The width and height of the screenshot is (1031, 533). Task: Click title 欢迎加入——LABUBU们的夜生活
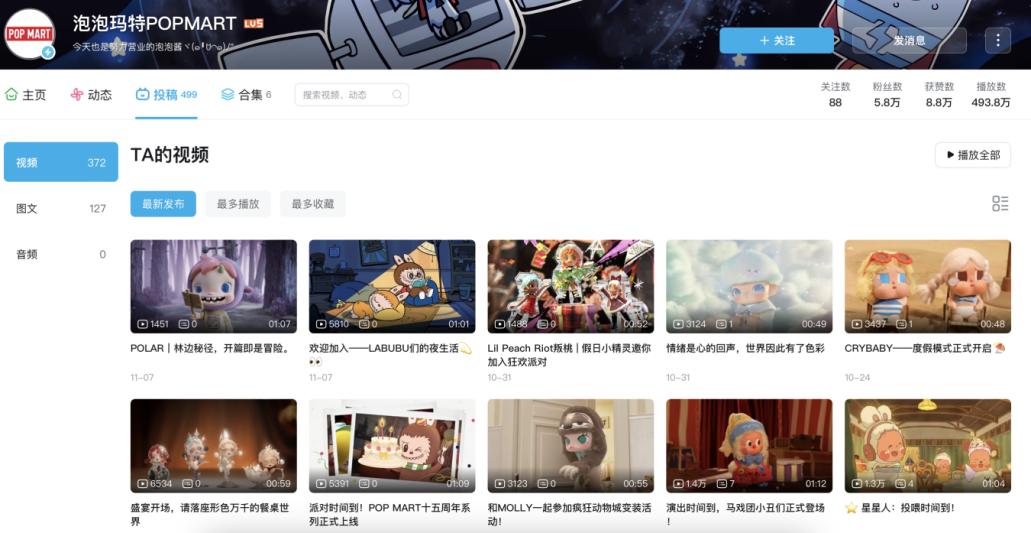pos(391,355)
